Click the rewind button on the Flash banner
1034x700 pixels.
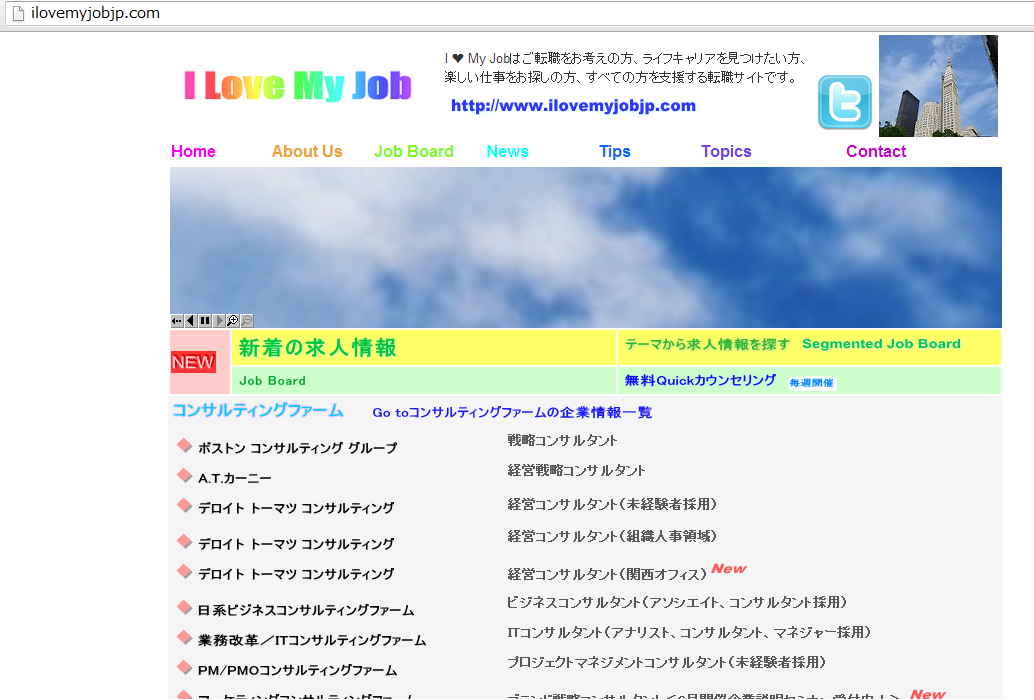point(177,321)
